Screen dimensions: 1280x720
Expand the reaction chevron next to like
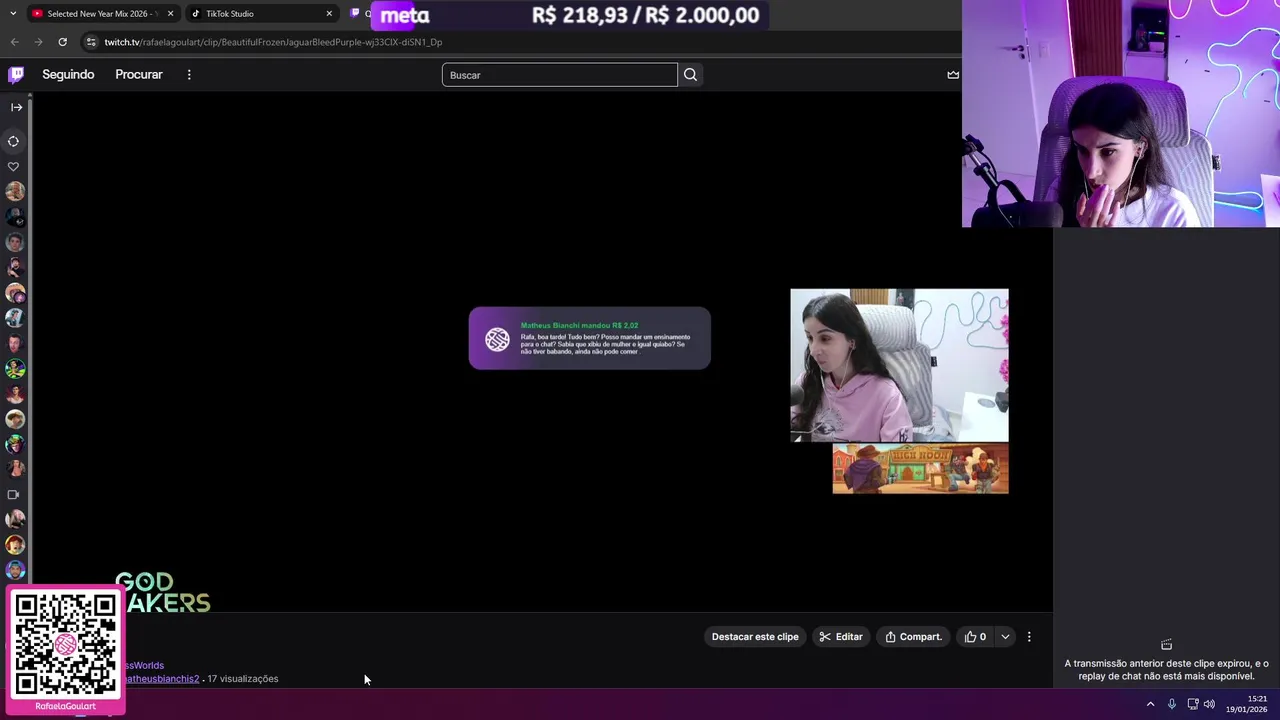[1005, 637]
